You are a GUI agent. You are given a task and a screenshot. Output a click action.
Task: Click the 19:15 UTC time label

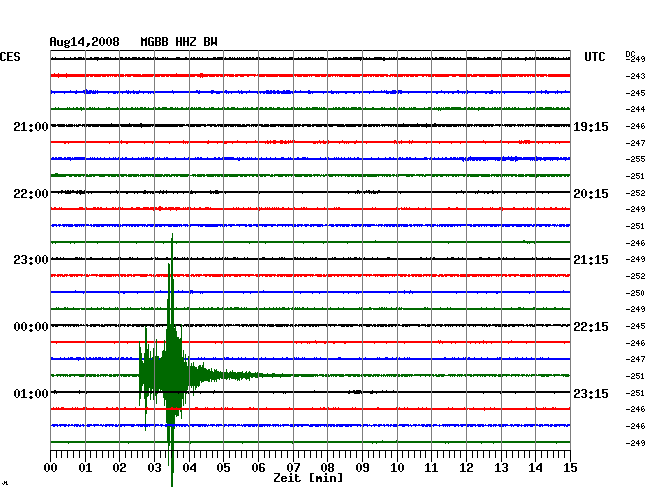pos(591,127)
